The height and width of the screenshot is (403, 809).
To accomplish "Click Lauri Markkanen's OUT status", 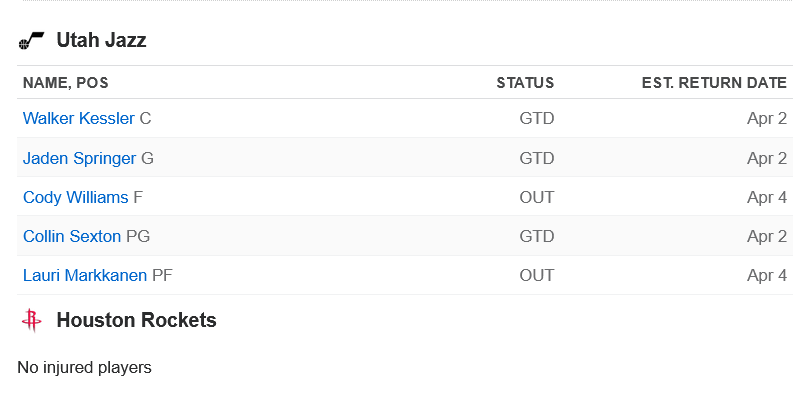I will [537, 276].
